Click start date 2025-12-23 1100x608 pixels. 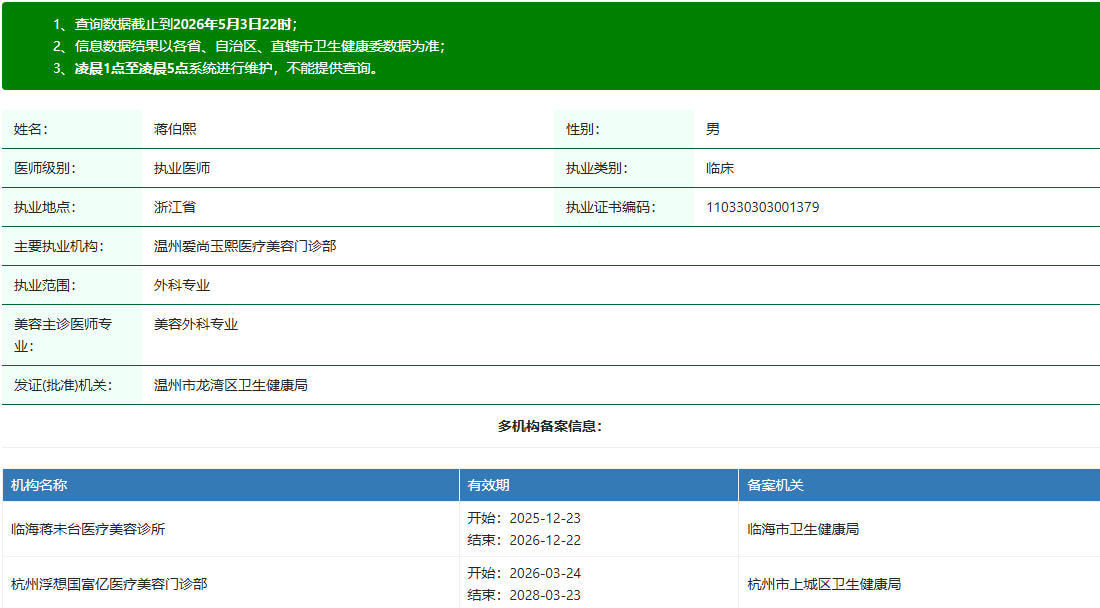click(545, 518)
